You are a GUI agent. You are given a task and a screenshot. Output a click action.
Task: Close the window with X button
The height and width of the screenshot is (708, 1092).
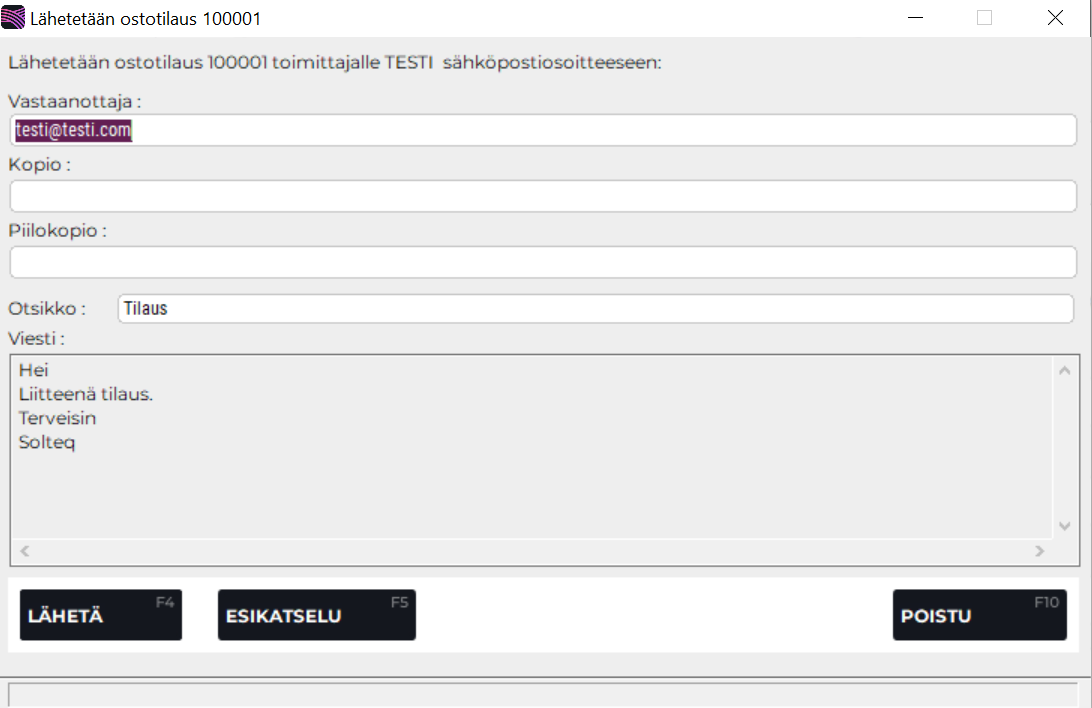(1055, 17)
